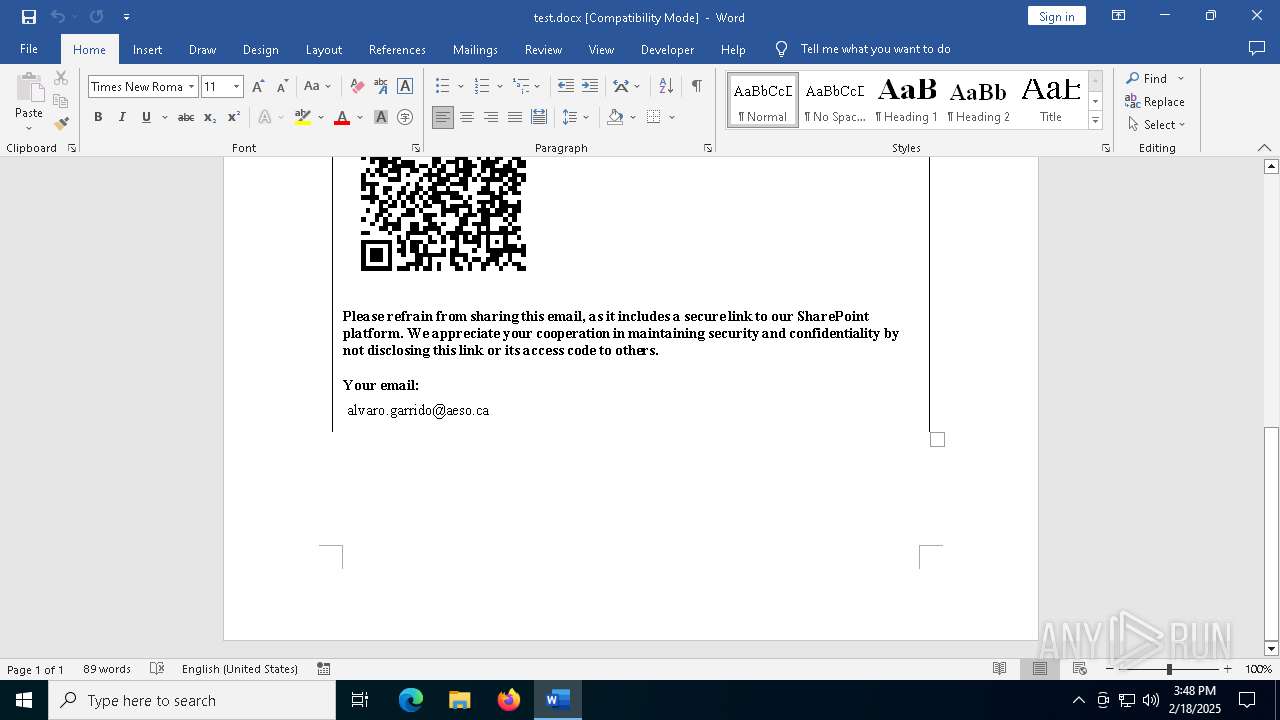Cut selection with the scissors icon
Viewport: 1280px width, 720px height.
point(61,78)
